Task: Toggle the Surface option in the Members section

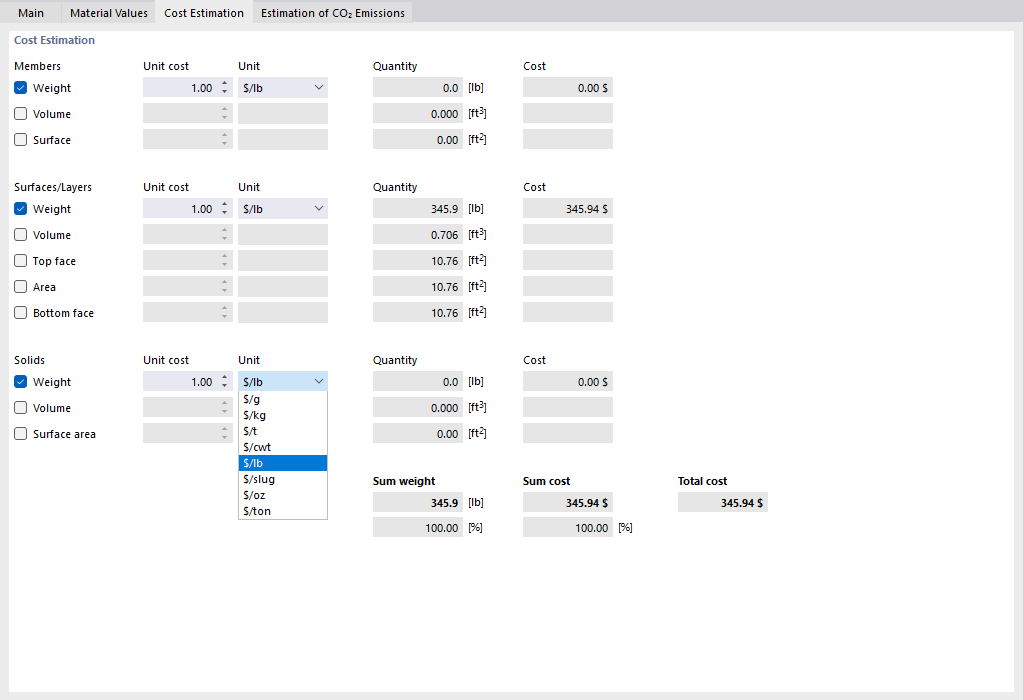Action: 20,139
